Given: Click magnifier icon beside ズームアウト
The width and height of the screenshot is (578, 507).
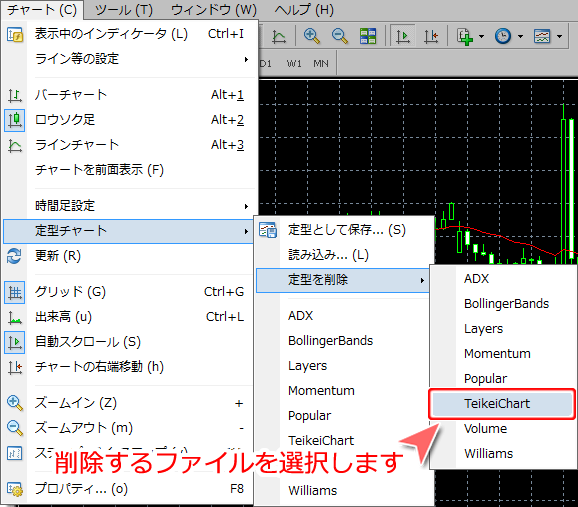Looking at the screenshot, I should click(15, 428).
